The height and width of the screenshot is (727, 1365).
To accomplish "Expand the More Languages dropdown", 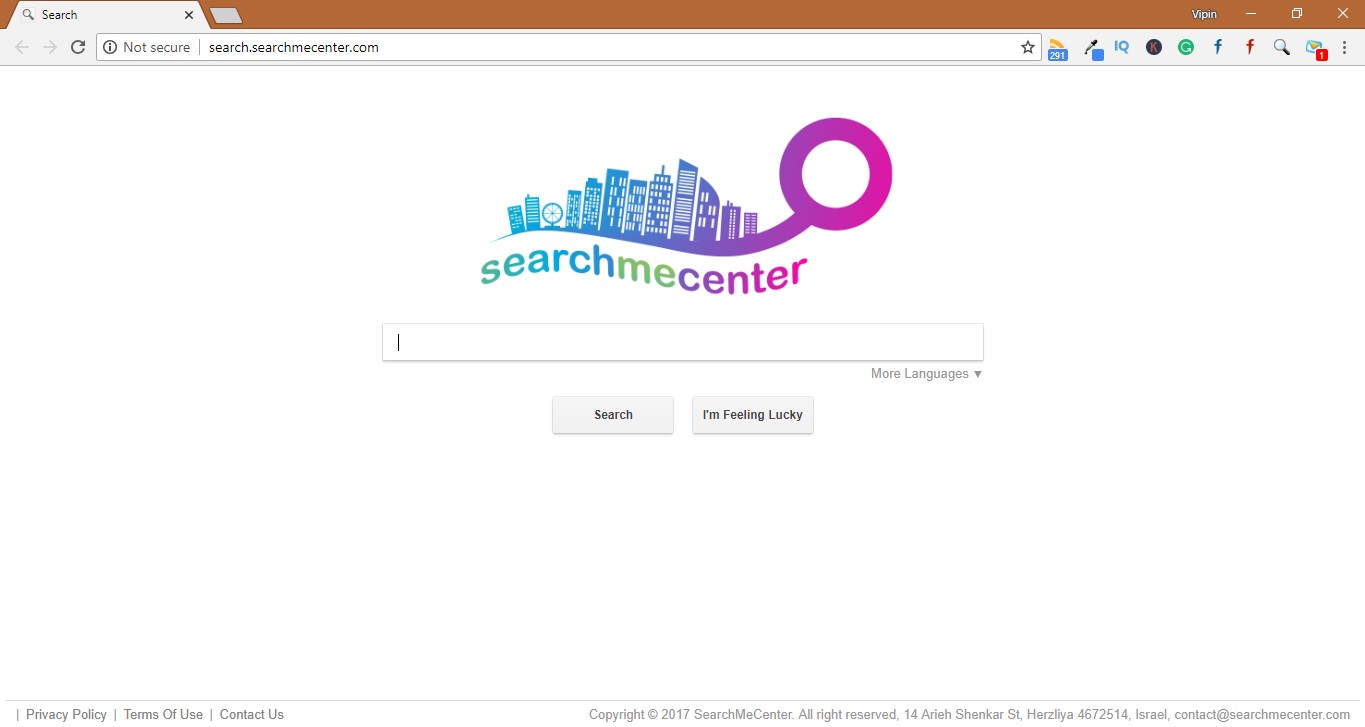I will [x=924, y=373].
